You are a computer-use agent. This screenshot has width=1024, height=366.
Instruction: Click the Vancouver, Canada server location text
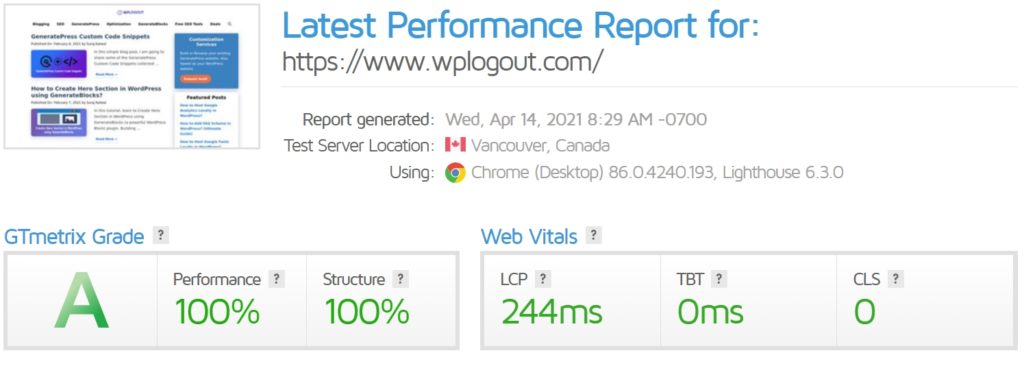pos(540,145)
